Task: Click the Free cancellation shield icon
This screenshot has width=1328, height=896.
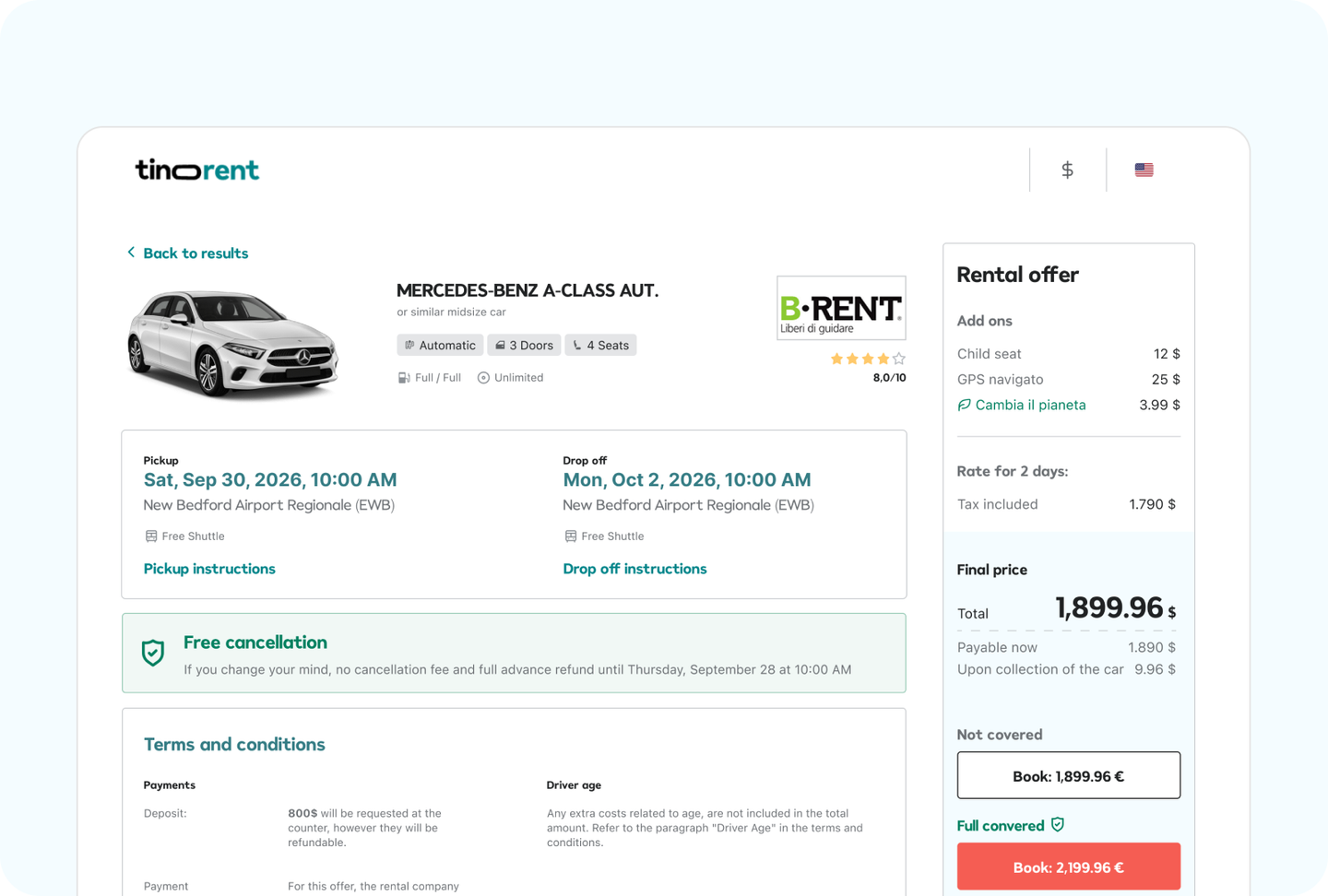Action: (153, 653)
